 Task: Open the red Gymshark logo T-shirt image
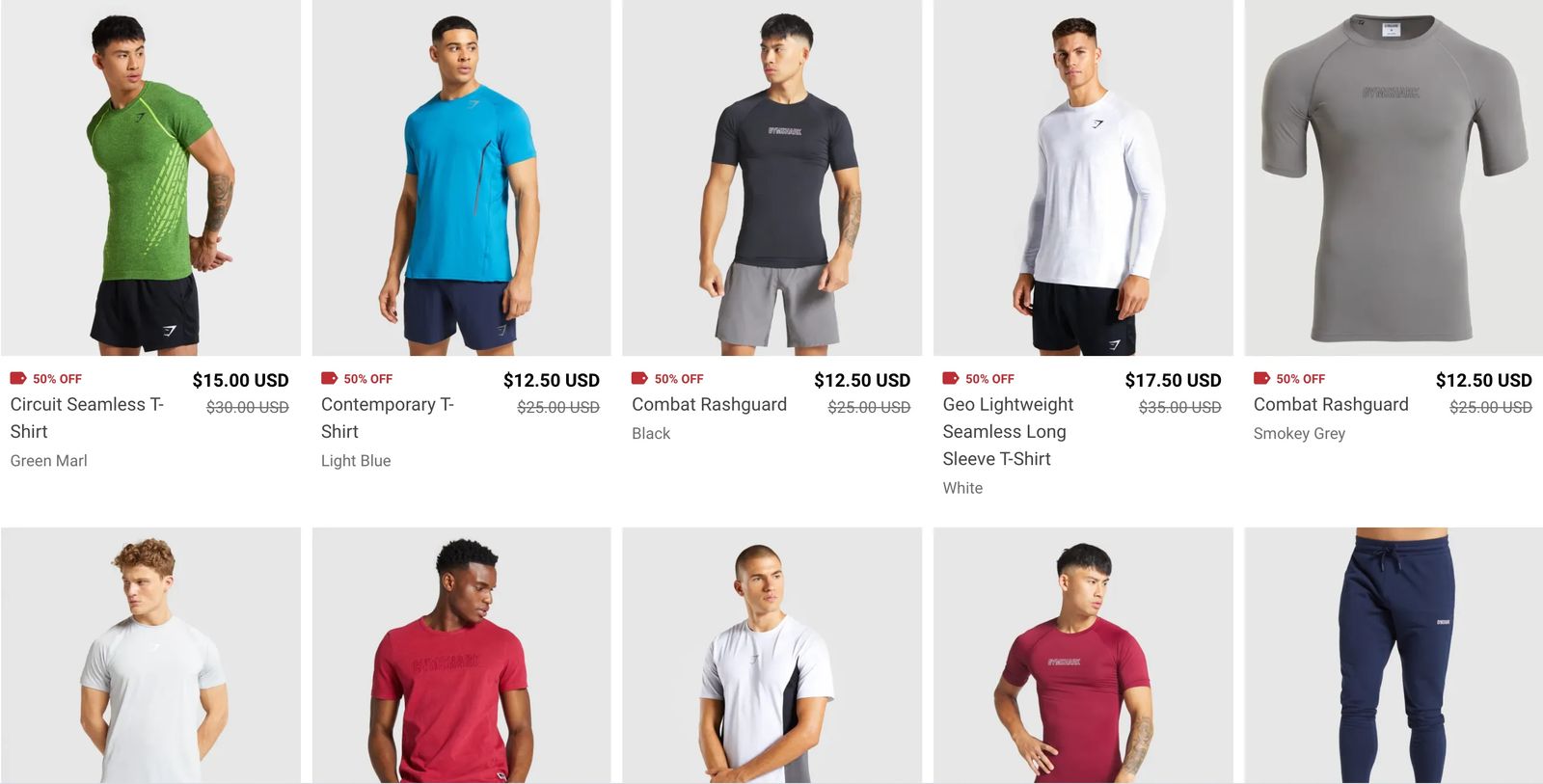pos(461,656)
